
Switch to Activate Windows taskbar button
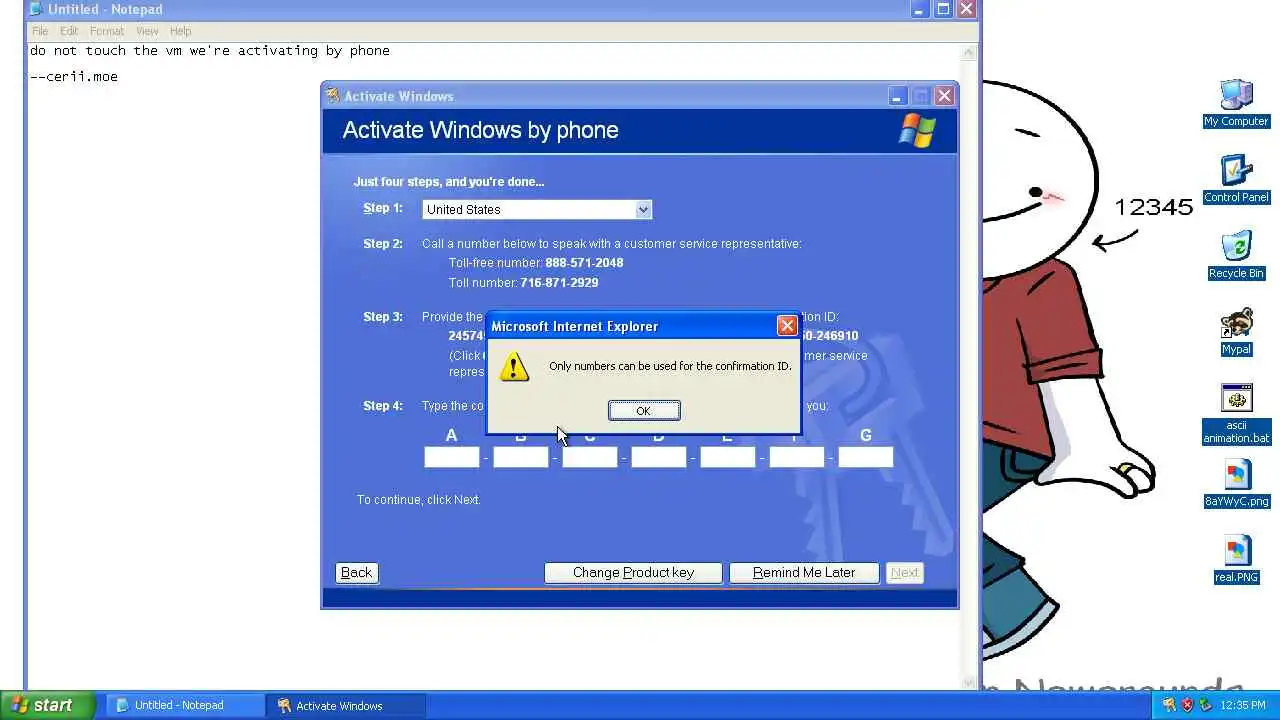346,705
